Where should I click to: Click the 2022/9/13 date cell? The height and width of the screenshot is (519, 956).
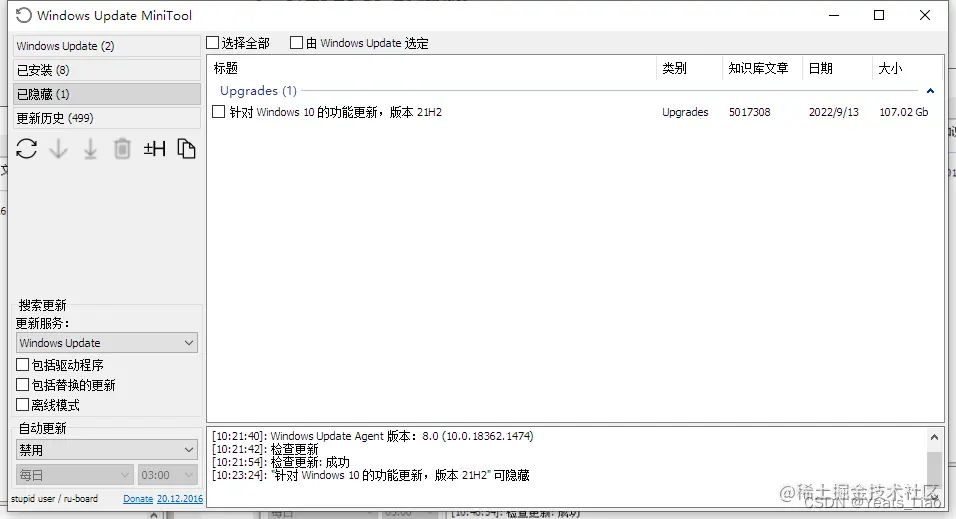tap(833, 112)
